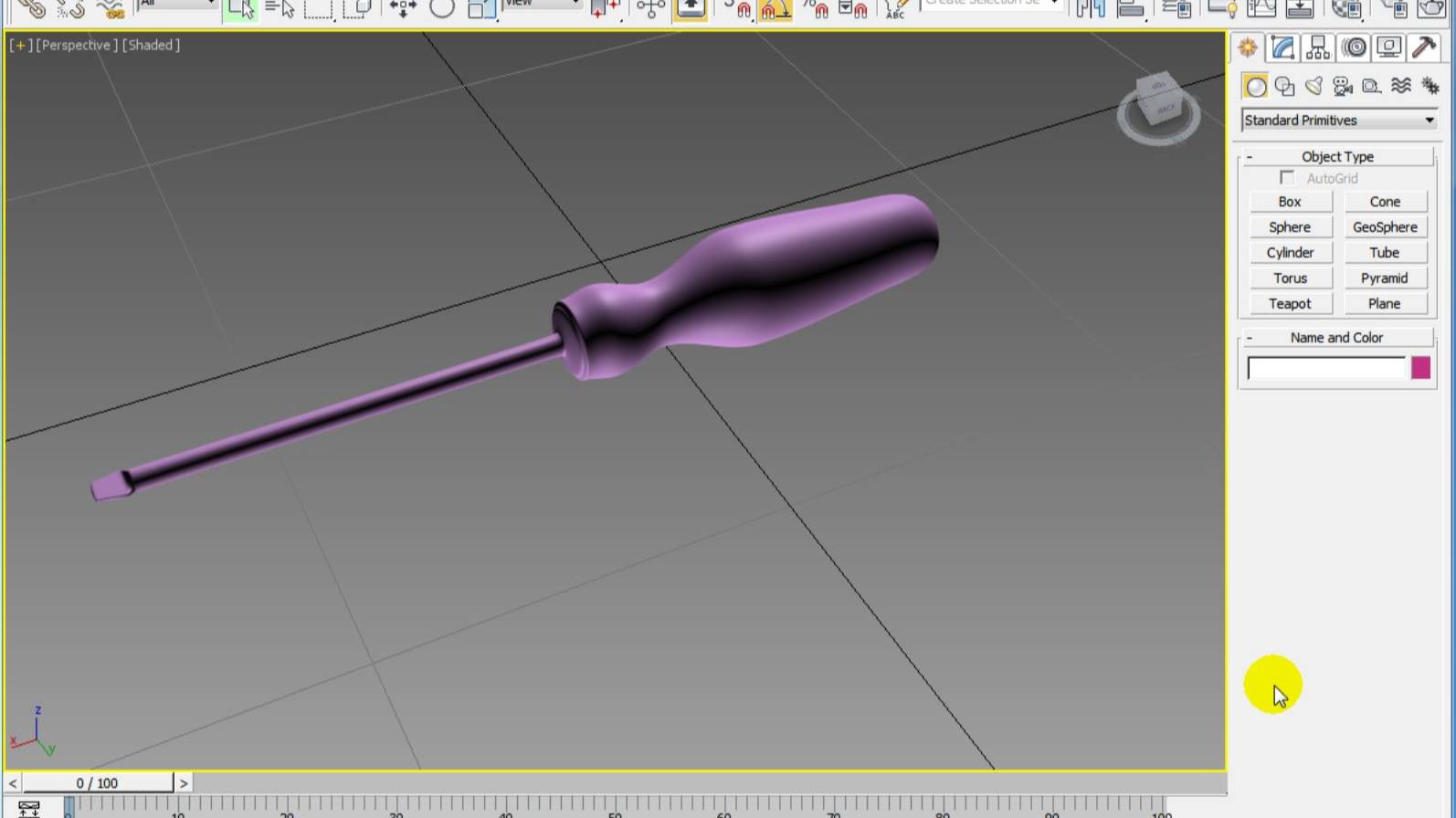Screen dimensions: 1456x818
Task: Activate the Select and Manipulate tool
Action: click(651, 8)
